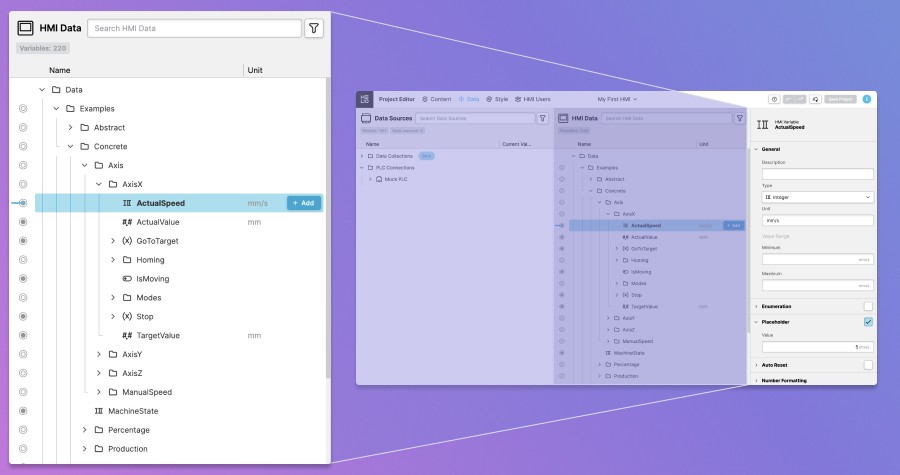Click the large Search HMI Data field
The image size is (900, 475).
pyautogui.click(x=194, y=28)
